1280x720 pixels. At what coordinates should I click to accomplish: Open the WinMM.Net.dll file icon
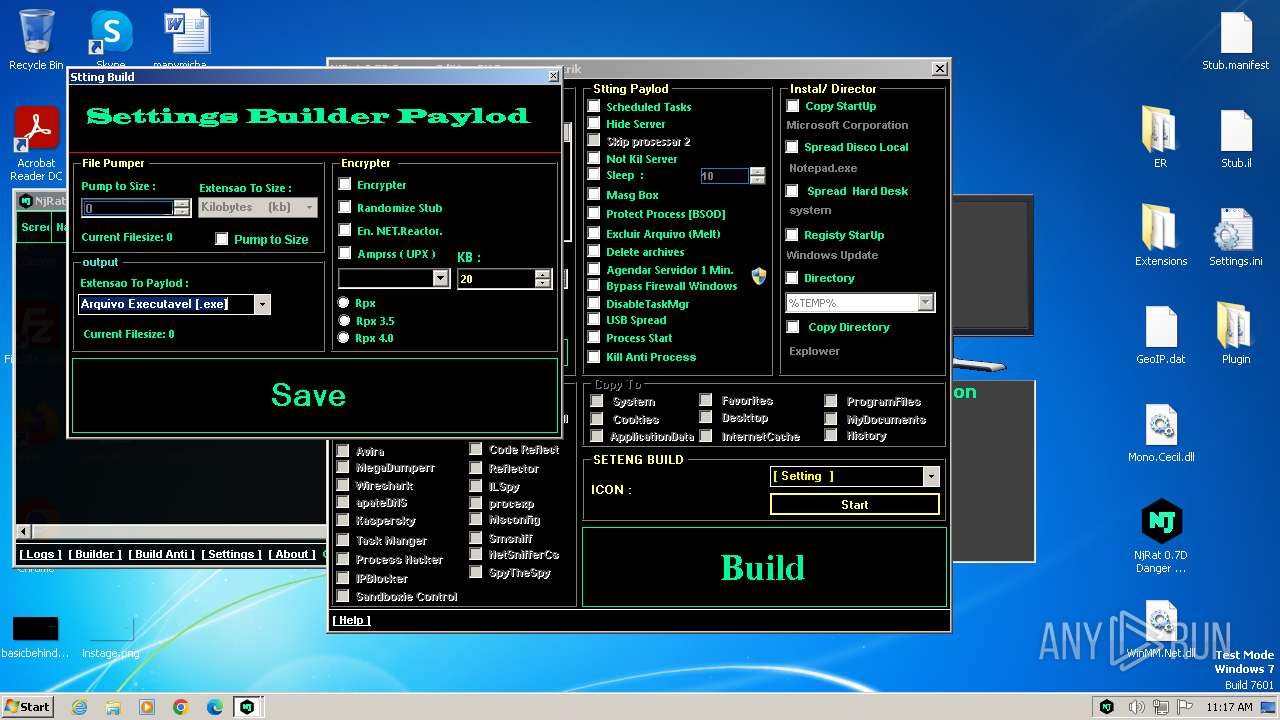[1160, 628]
